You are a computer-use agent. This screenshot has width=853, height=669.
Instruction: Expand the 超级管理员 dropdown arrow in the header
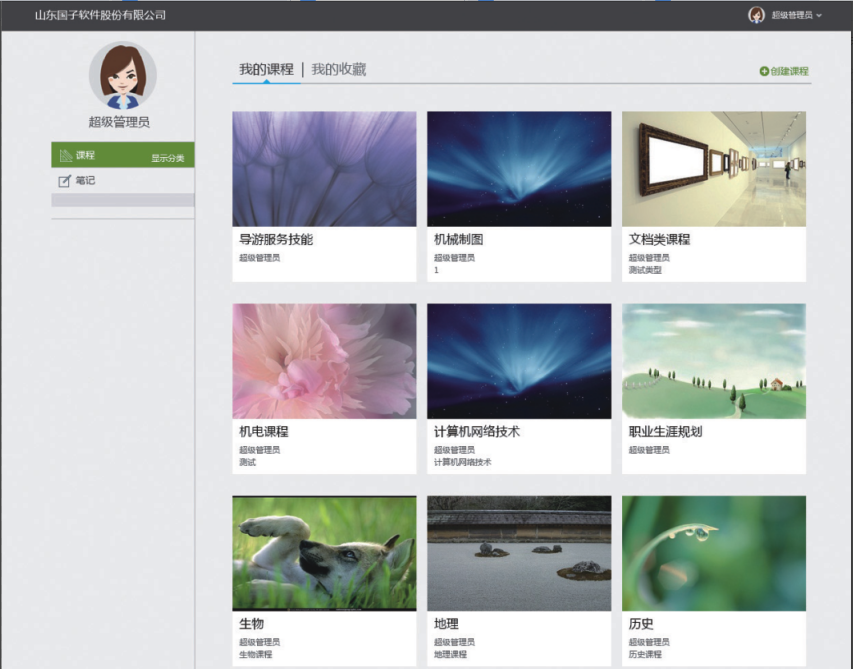click(819, 16)
